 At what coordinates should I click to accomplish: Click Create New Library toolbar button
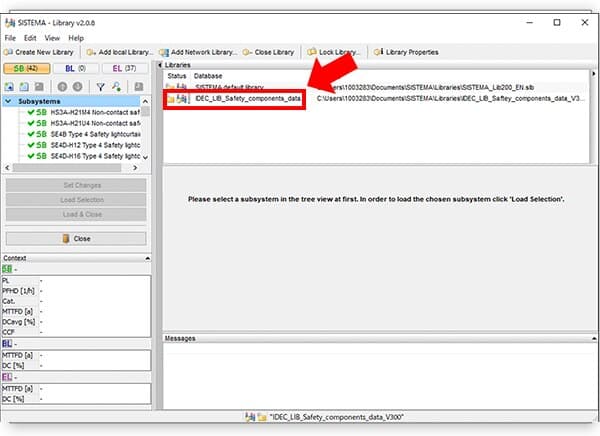coord(39,52)
